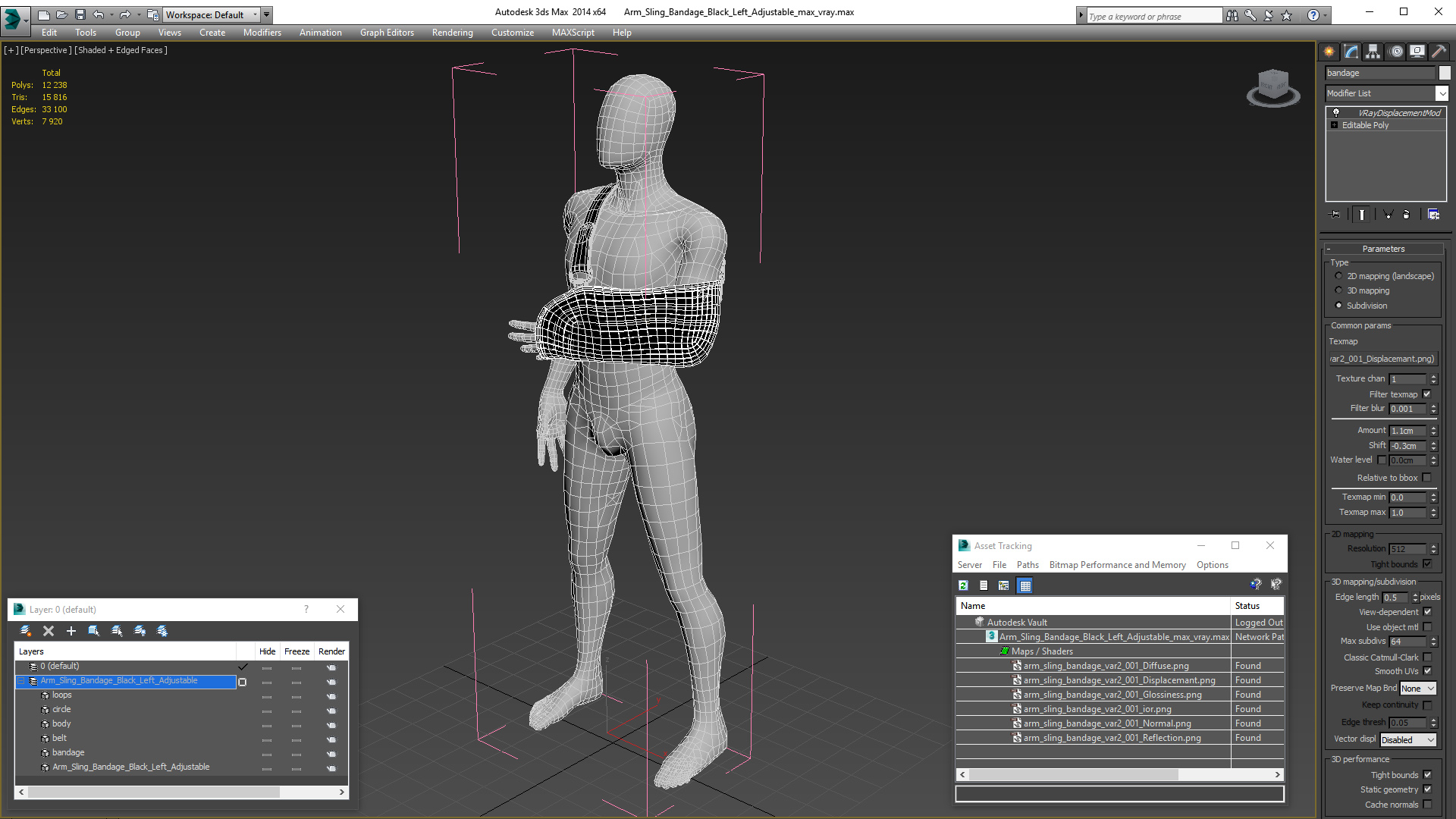Click the Texmap displacement map button
Image resolution: width=1456 pixels, height=819 pixels.
pos(1382,359)
